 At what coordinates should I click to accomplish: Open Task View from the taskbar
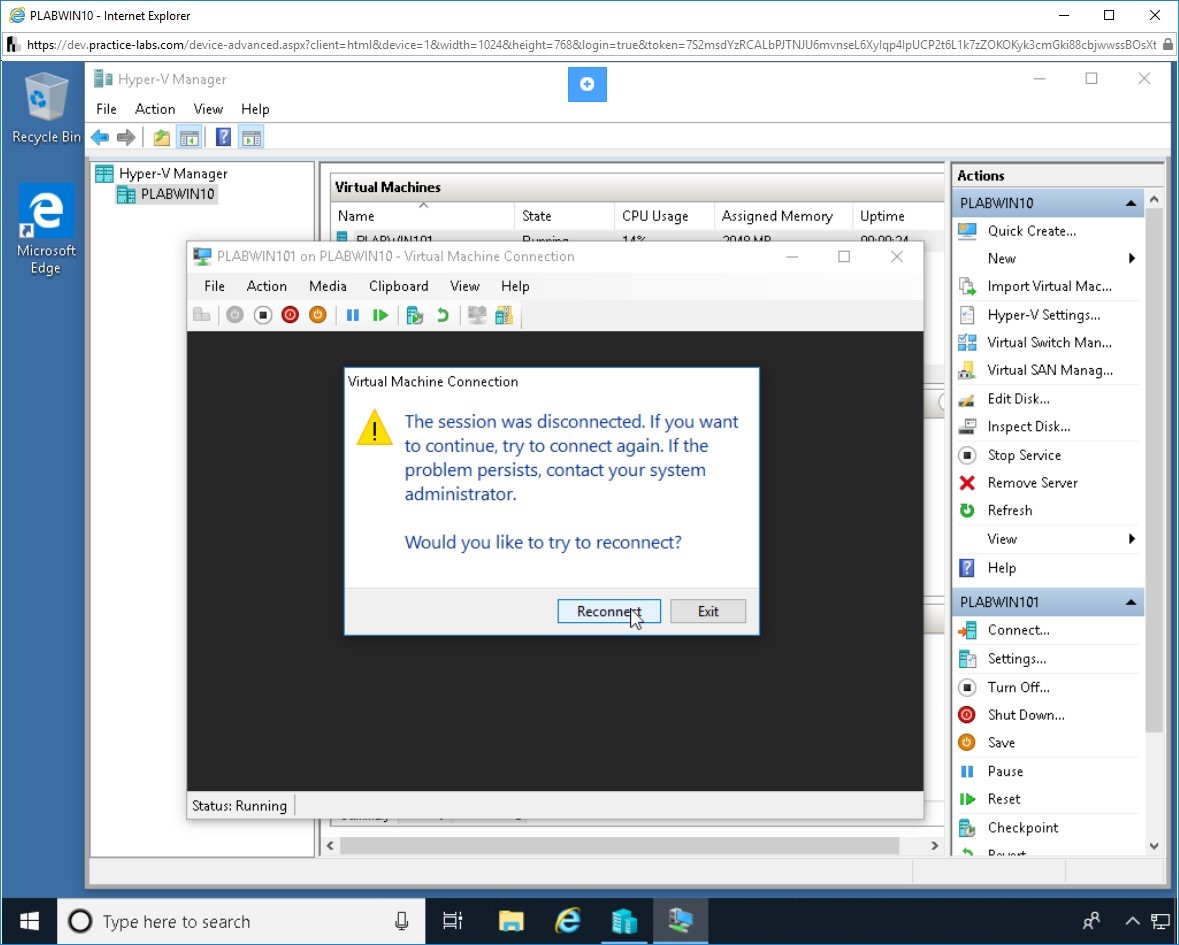coord(453,921)
